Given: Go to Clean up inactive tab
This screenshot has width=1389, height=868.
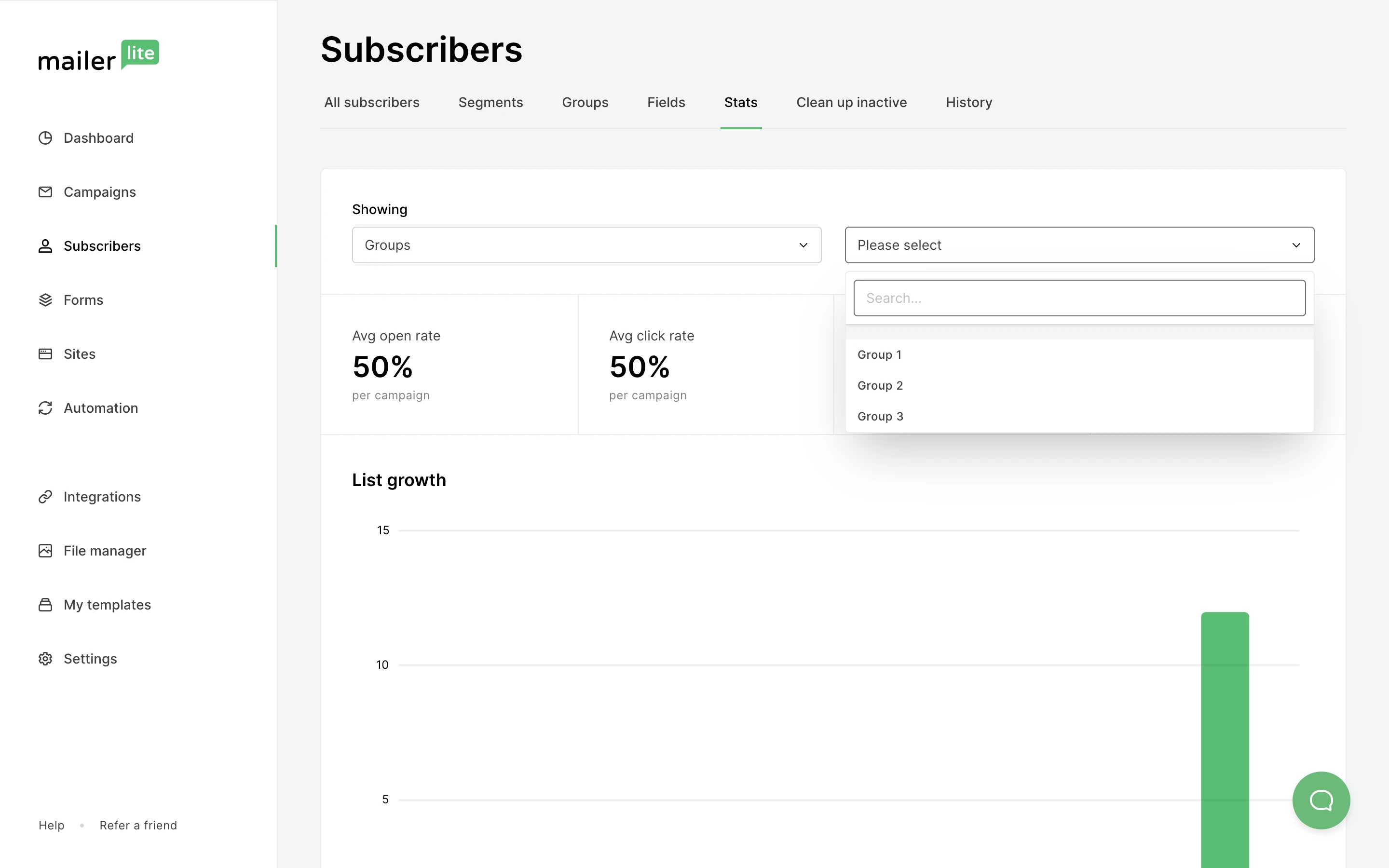Looking at the screenshot, I should point(851,102).
